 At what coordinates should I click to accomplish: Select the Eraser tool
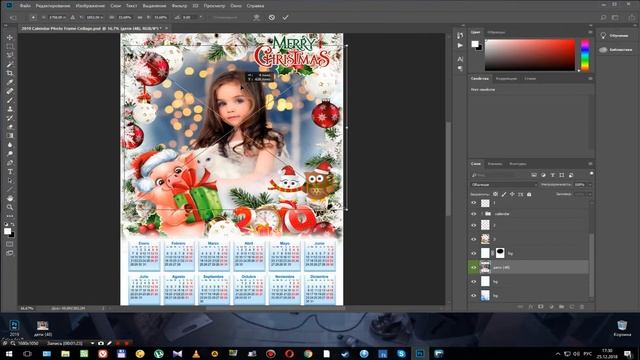10,127
